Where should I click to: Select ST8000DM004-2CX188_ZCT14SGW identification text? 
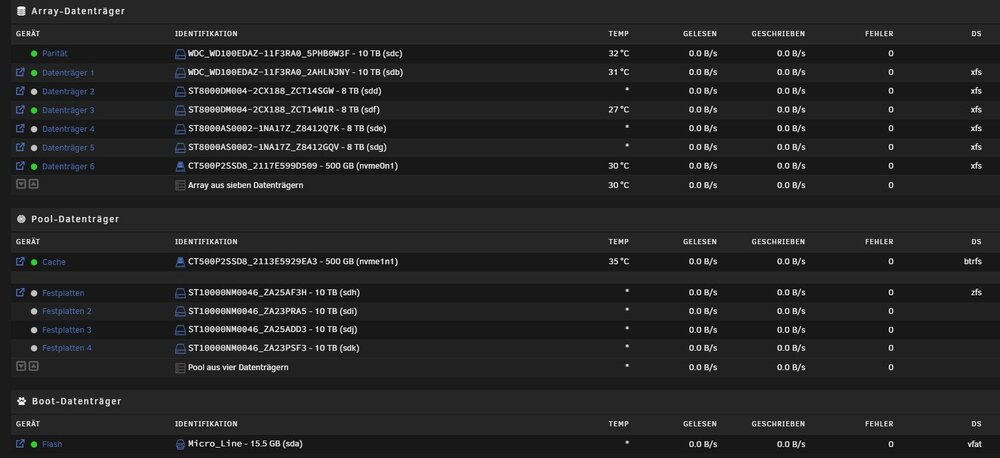click(x=284, y=91)
